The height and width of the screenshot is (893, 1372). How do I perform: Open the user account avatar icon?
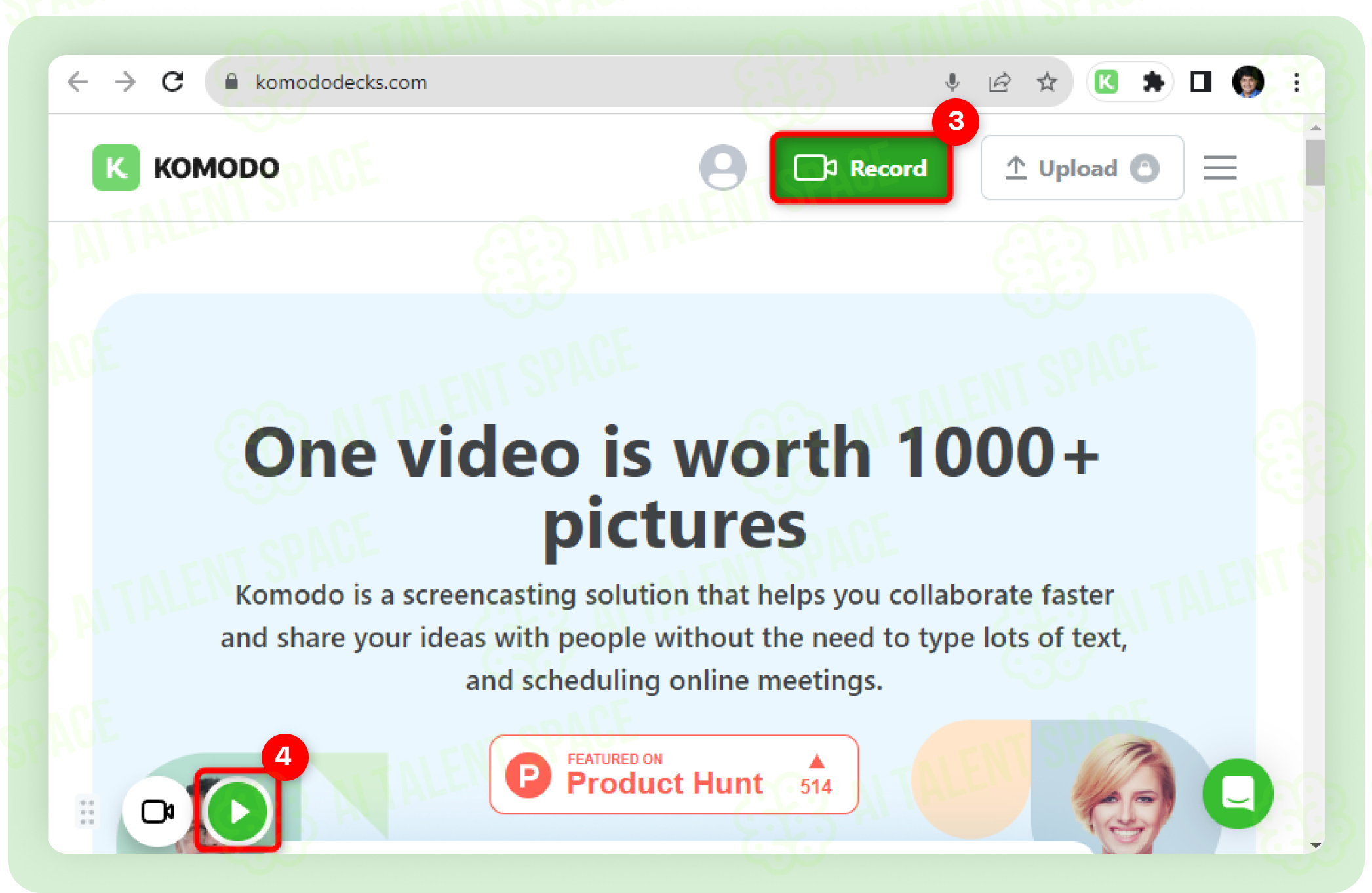[722, 168]
